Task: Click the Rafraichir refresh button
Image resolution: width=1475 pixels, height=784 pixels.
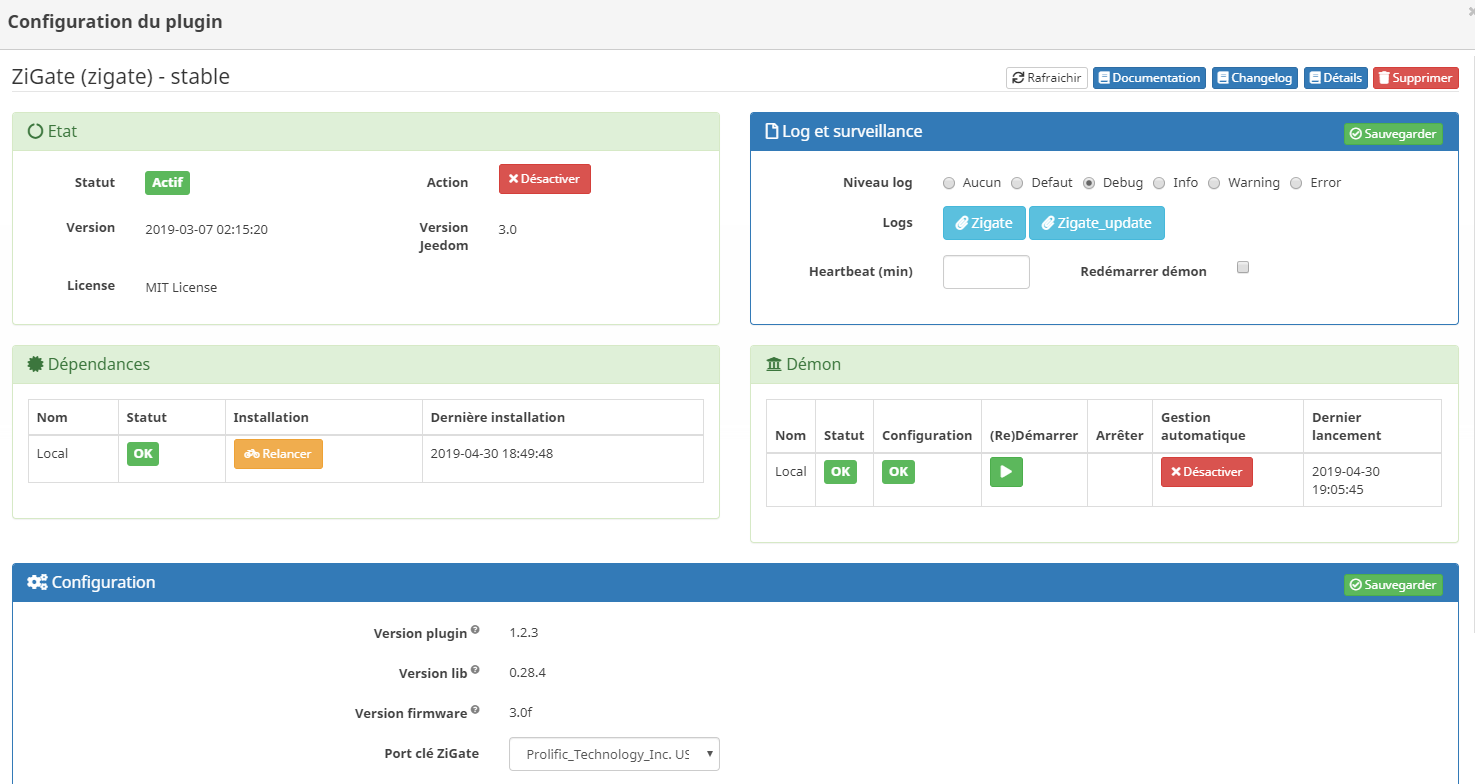Action: coord(1047,78)
